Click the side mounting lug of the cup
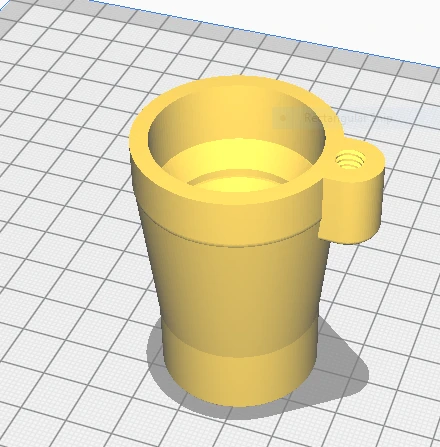440x447 pixels. [x=353, y=192]
